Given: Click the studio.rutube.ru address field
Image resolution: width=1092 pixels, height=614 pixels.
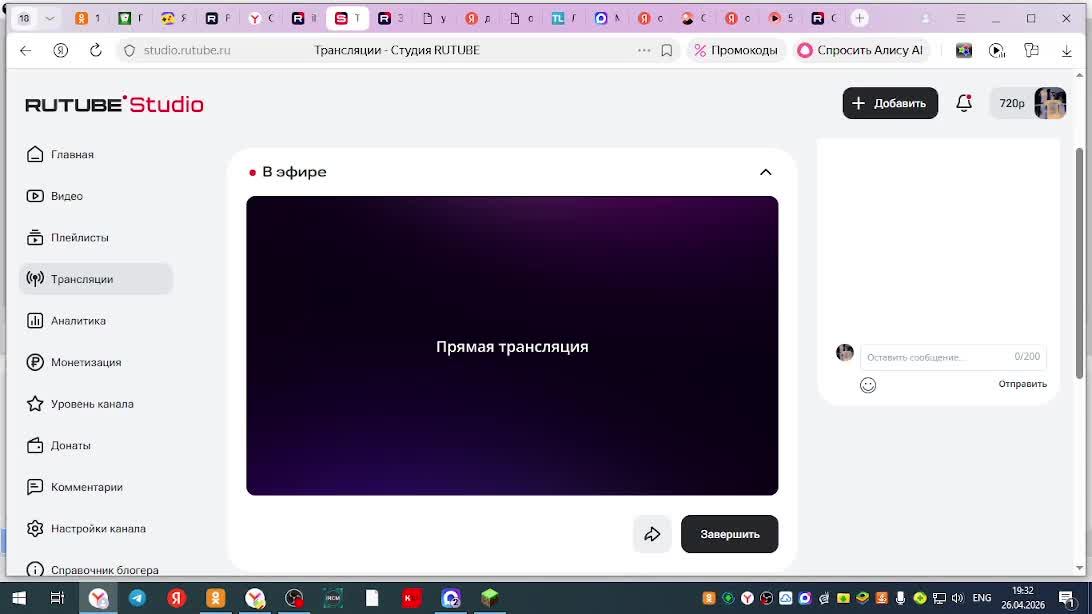Looking at the screenshot, I should 187,50.
